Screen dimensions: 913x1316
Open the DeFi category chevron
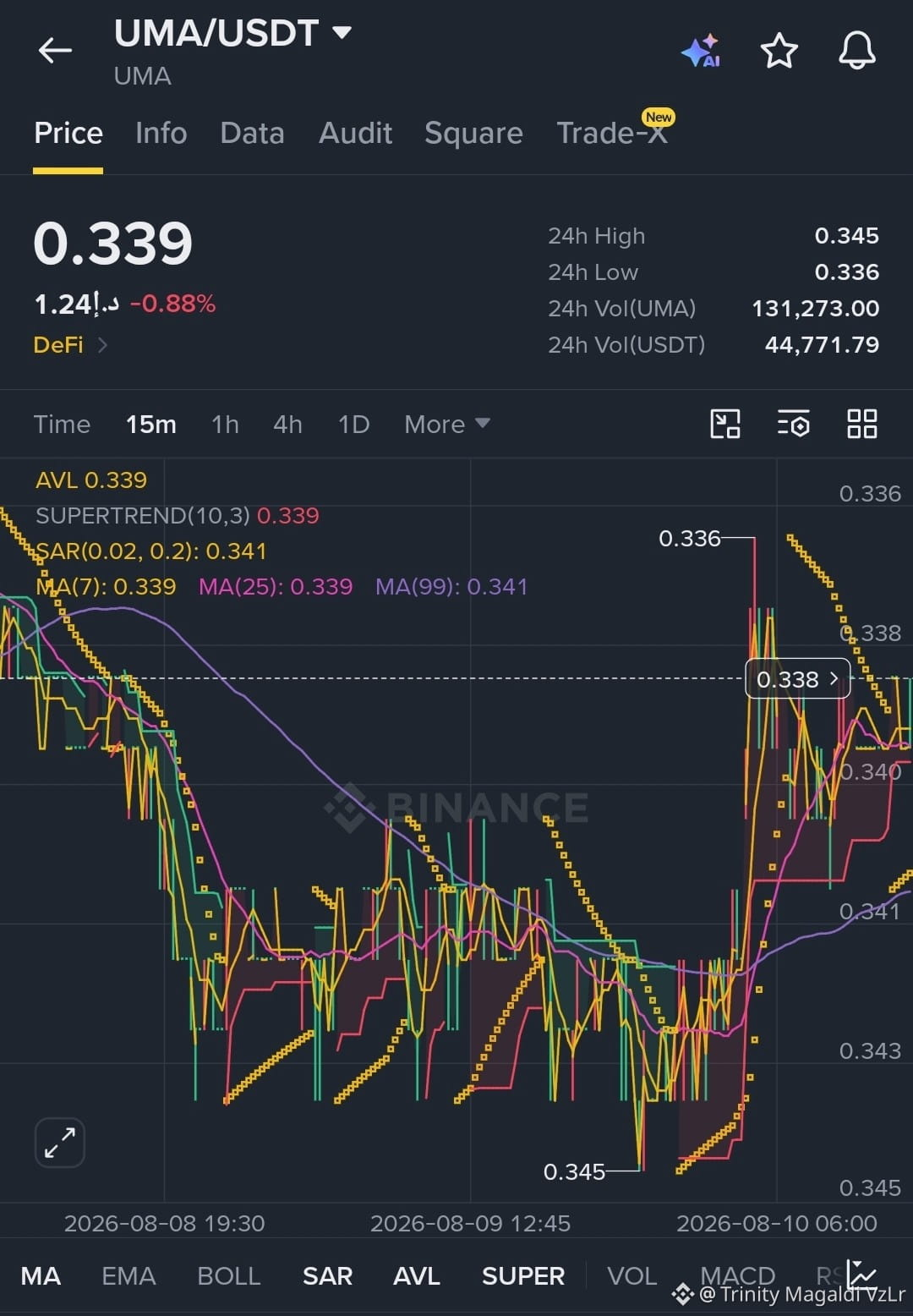coord(102,345)
